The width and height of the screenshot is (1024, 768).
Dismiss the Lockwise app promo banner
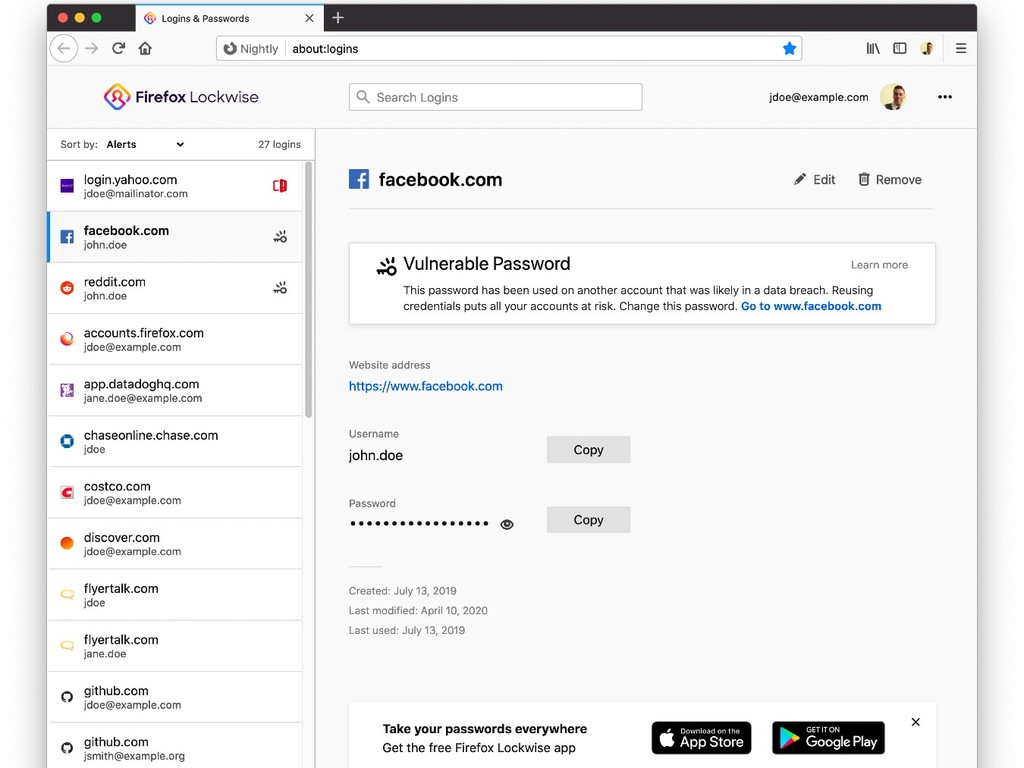click(x=916, y=722)
